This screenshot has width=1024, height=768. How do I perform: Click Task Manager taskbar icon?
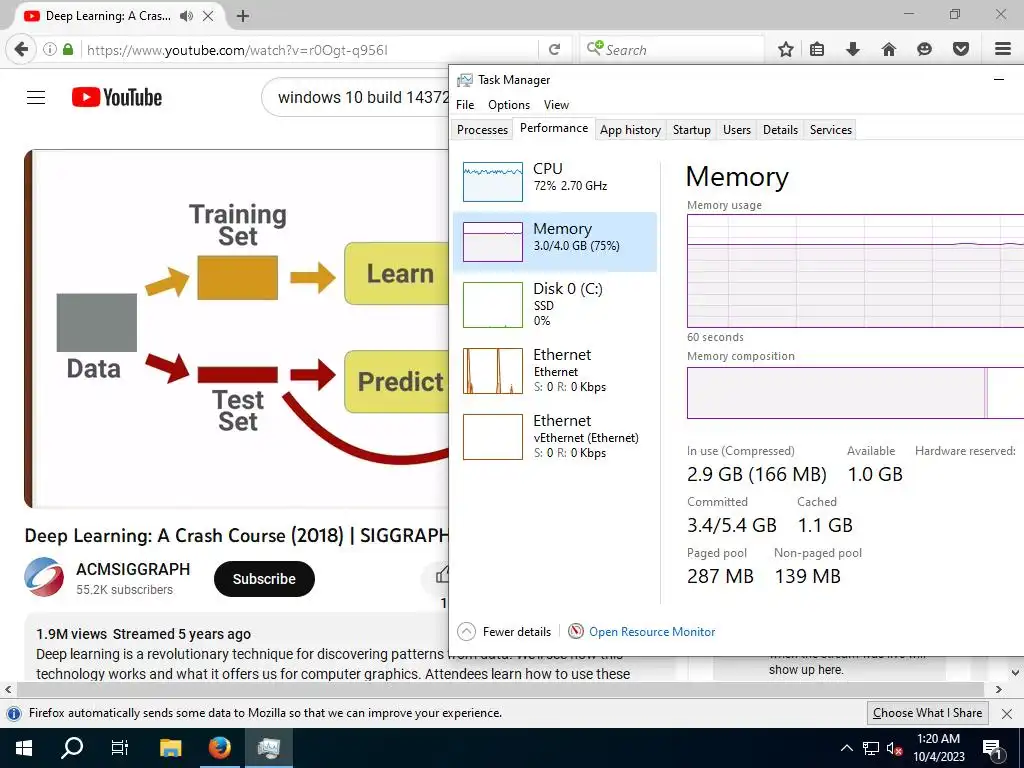(x=268, y=748)
